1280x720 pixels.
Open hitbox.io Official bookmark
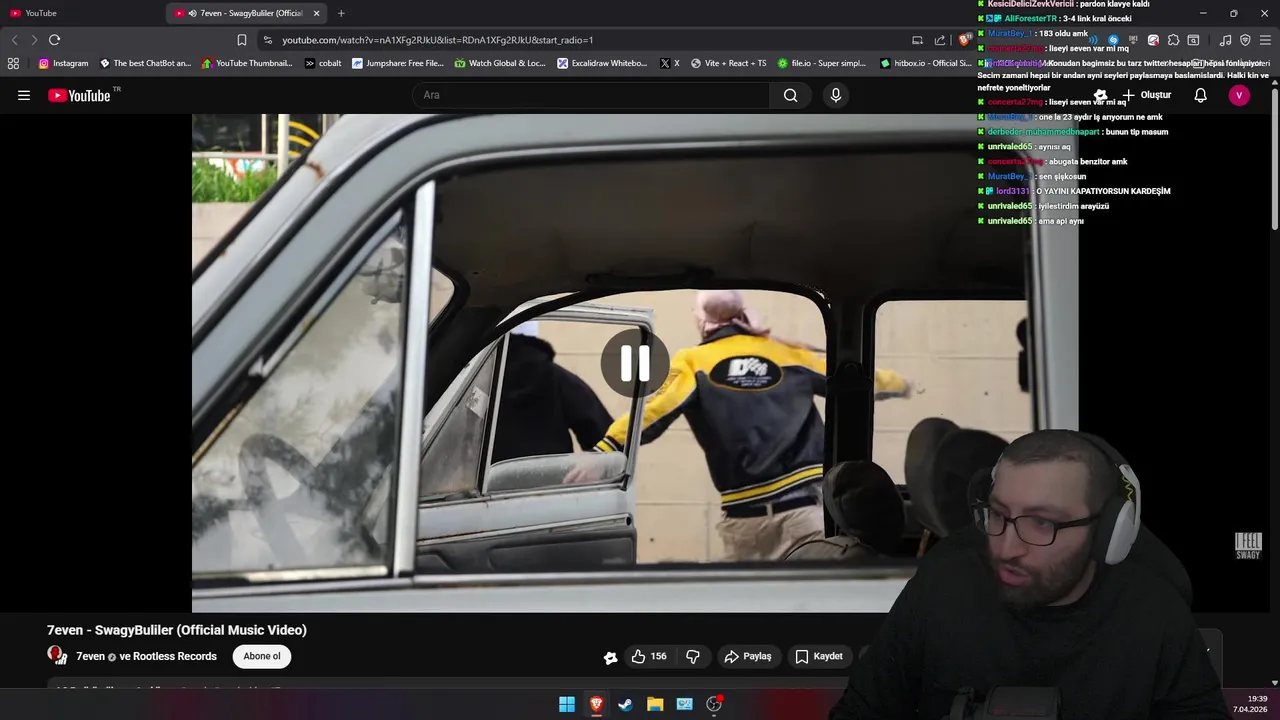pos(925,63)
